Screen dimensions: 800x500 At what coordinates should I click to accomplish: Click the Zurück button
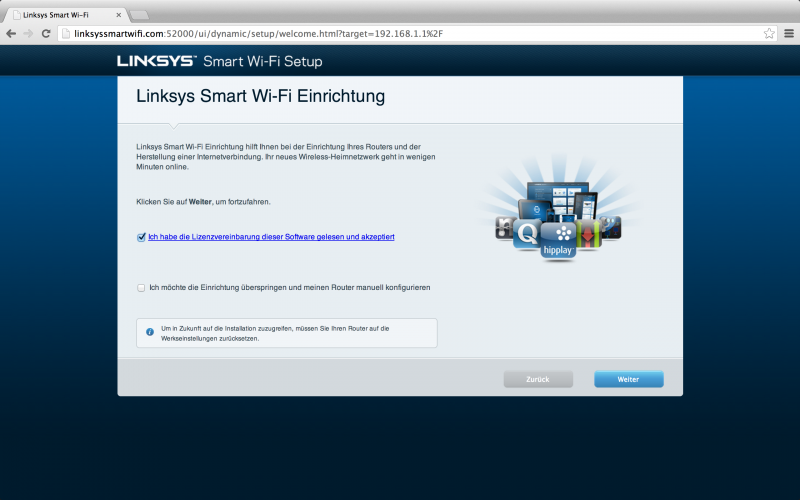[538, 379]
